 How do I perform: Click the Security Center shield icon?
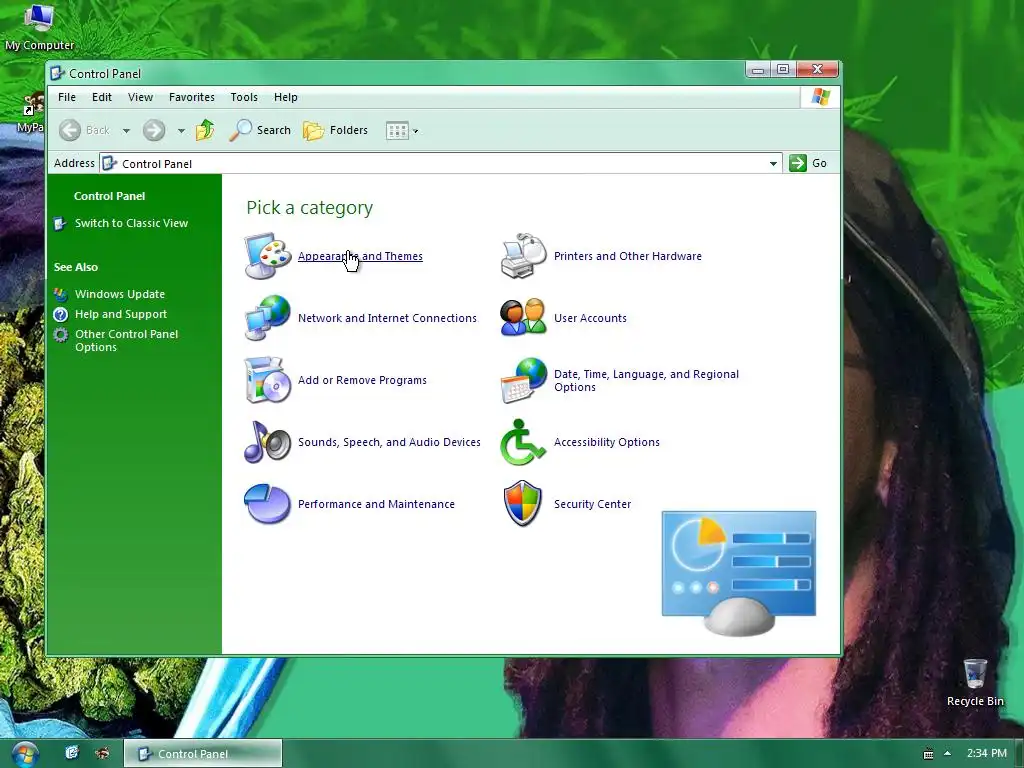click(524, 504)
